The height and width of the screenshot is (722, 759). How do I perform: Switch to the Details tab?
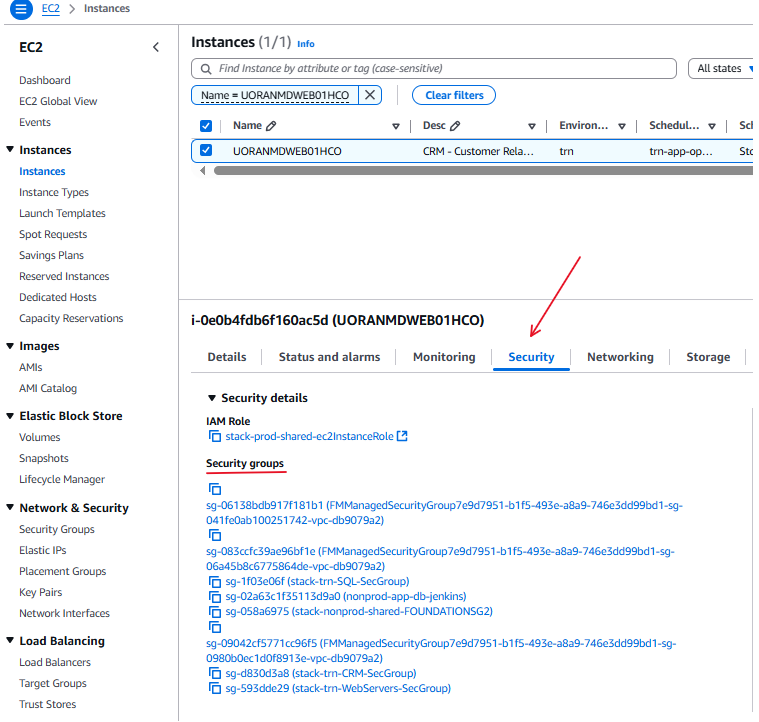(227, 357)
